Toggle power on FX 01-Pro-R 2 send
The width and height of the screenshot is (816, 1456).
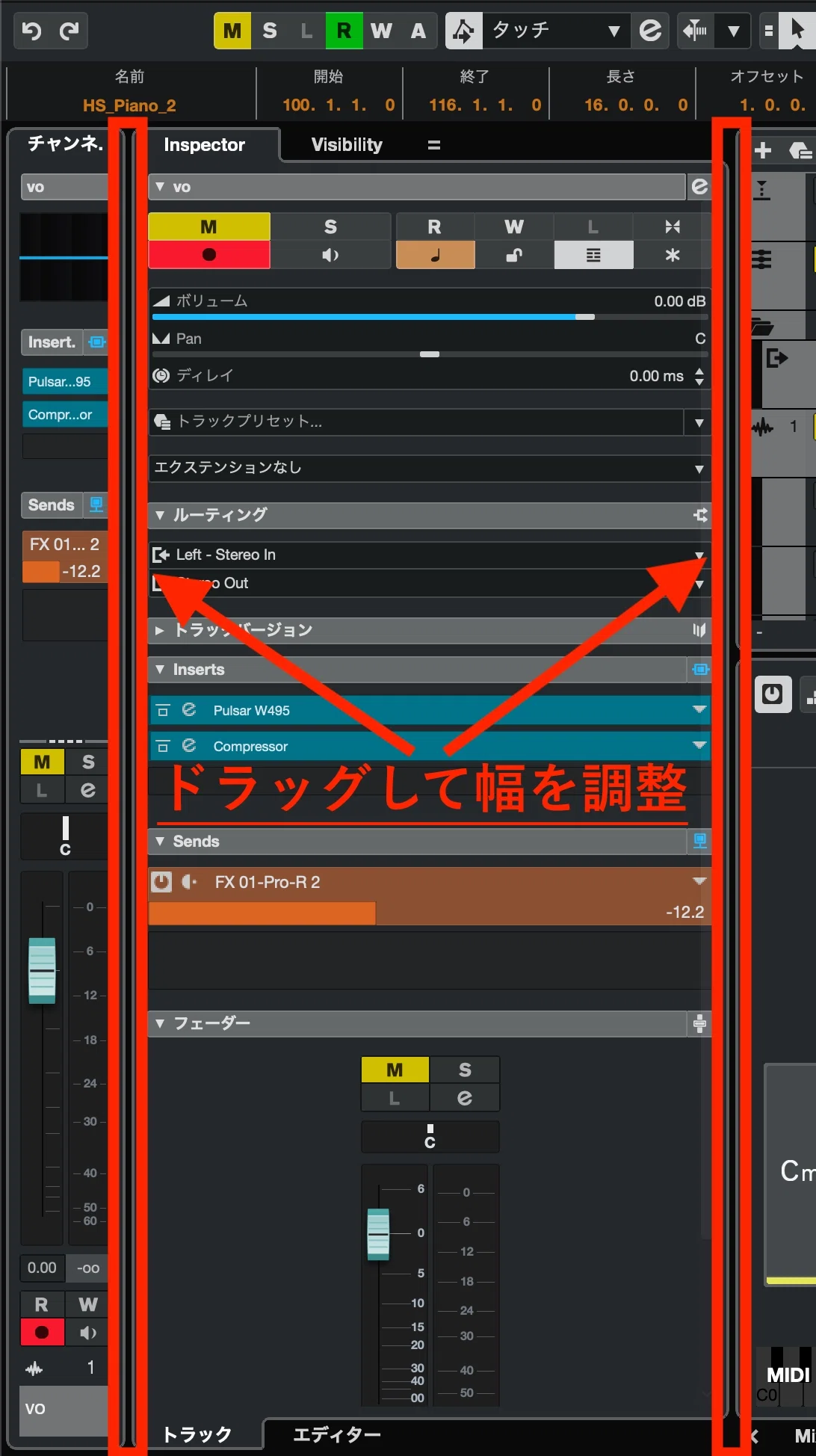(161, 882)
